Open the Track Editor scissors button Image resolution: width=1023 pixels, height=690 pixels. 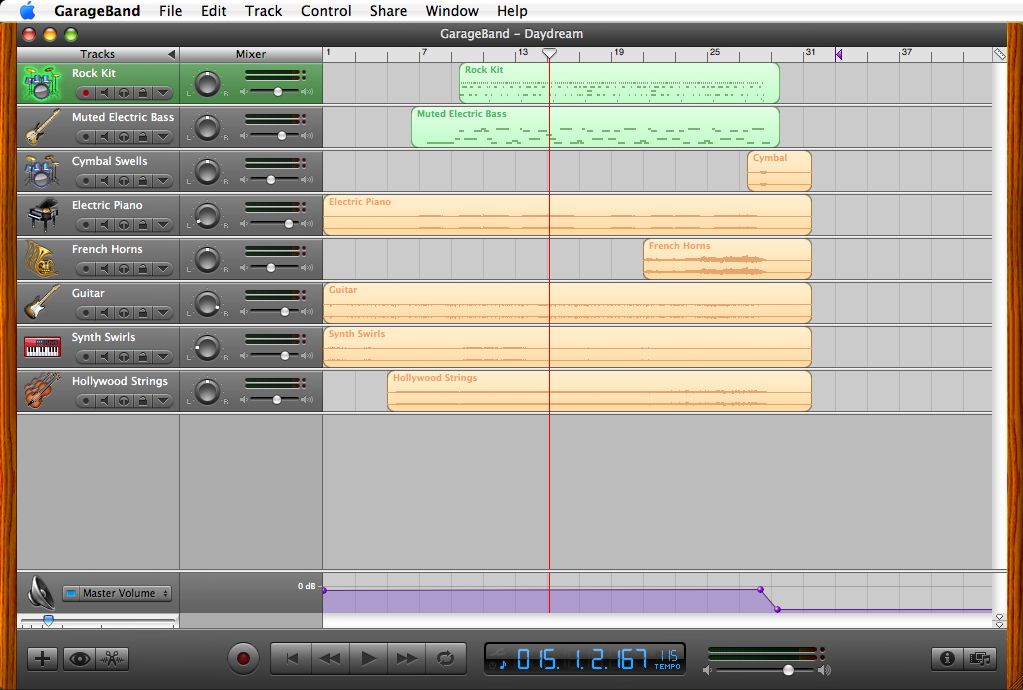click(112, 659)
